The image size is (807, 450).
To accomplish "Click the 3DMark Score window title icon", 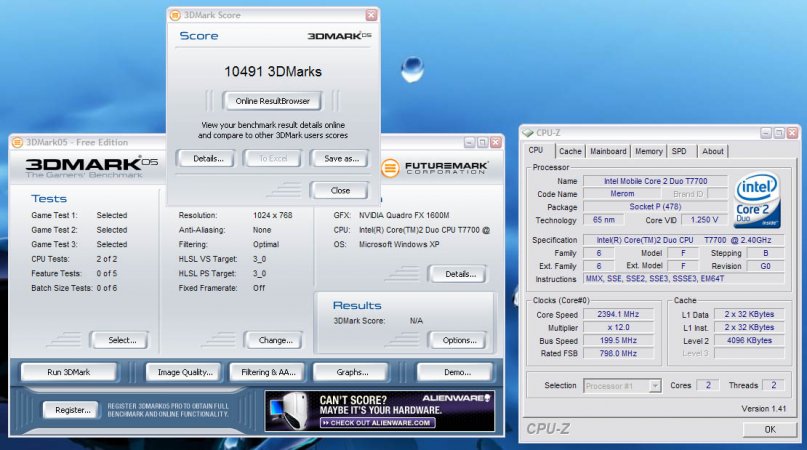I will 176,15.
